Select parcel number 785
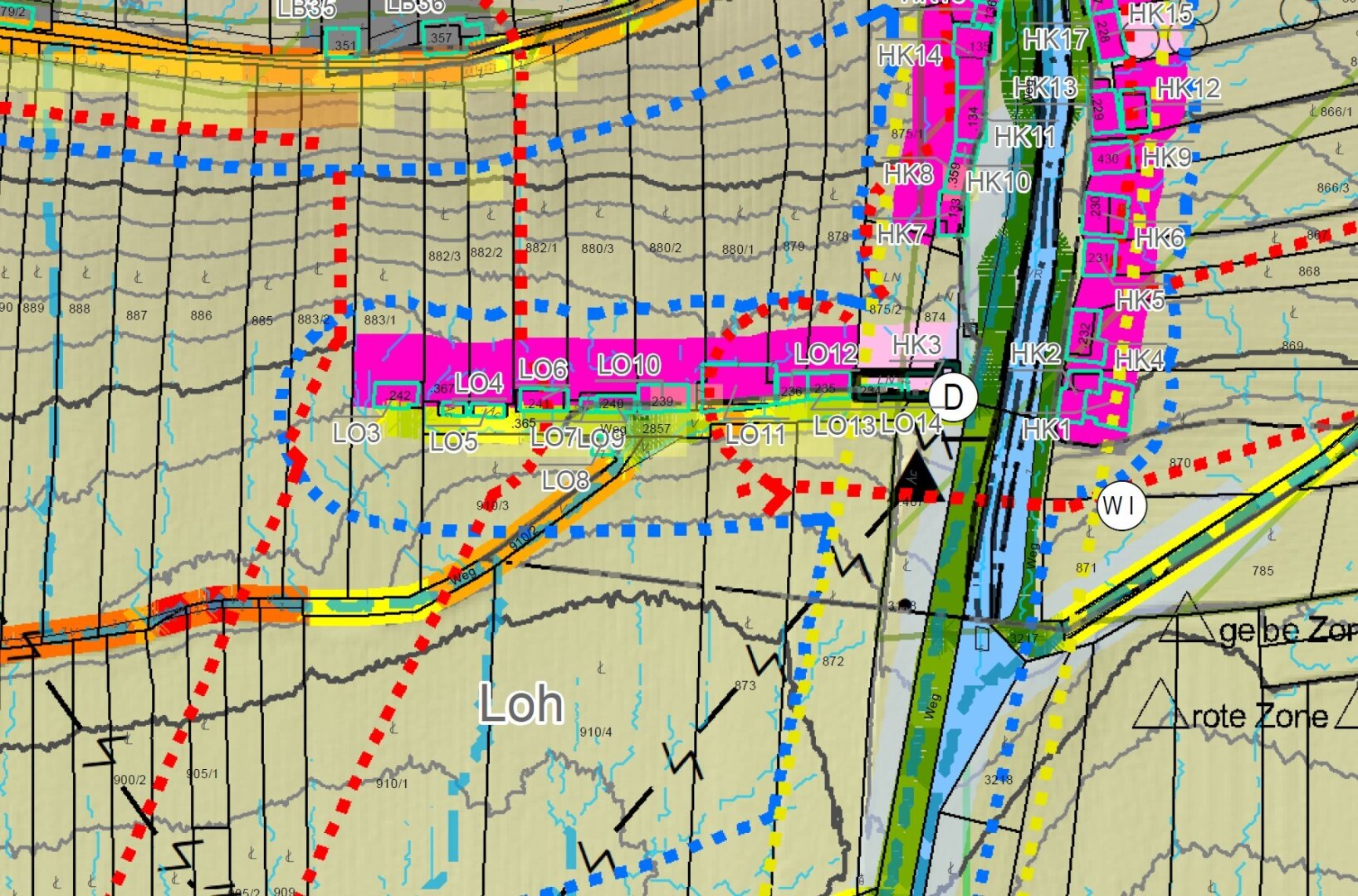The image size is (1358, 896). tap(1263, 571)
